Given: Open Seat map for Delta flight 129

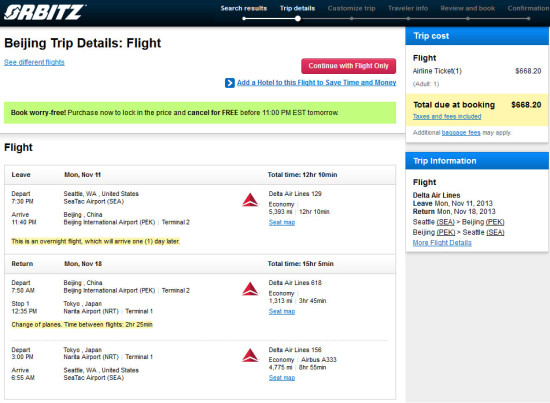Looking at the screenshot, I should [x=282, y=222].
